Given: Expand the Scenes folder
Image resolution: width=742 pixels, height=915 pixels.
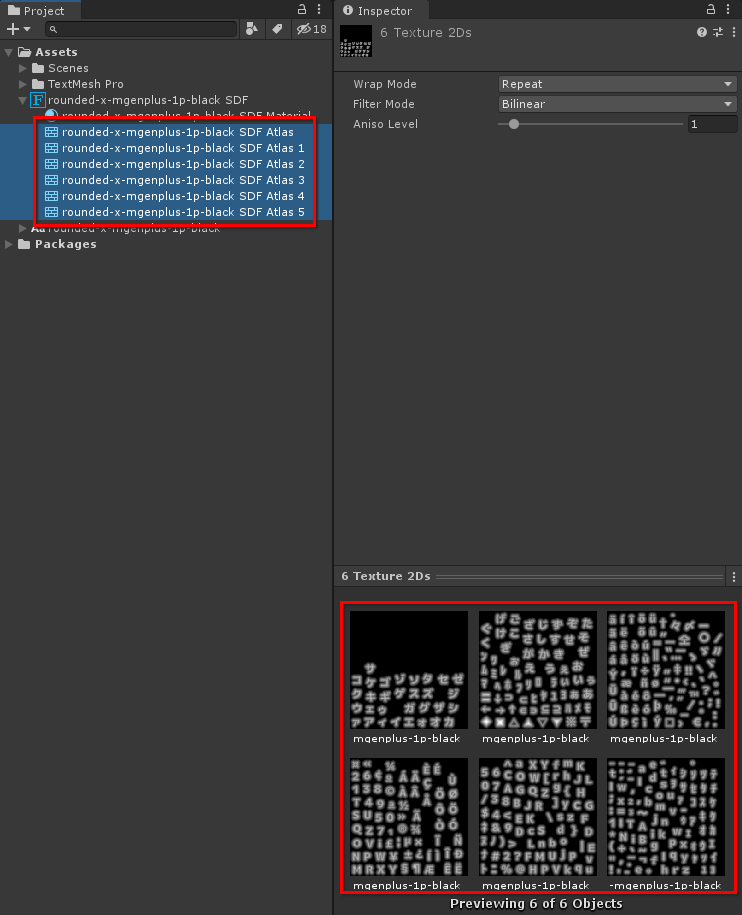Looking at the screenshot, I should tap(23, 68).
